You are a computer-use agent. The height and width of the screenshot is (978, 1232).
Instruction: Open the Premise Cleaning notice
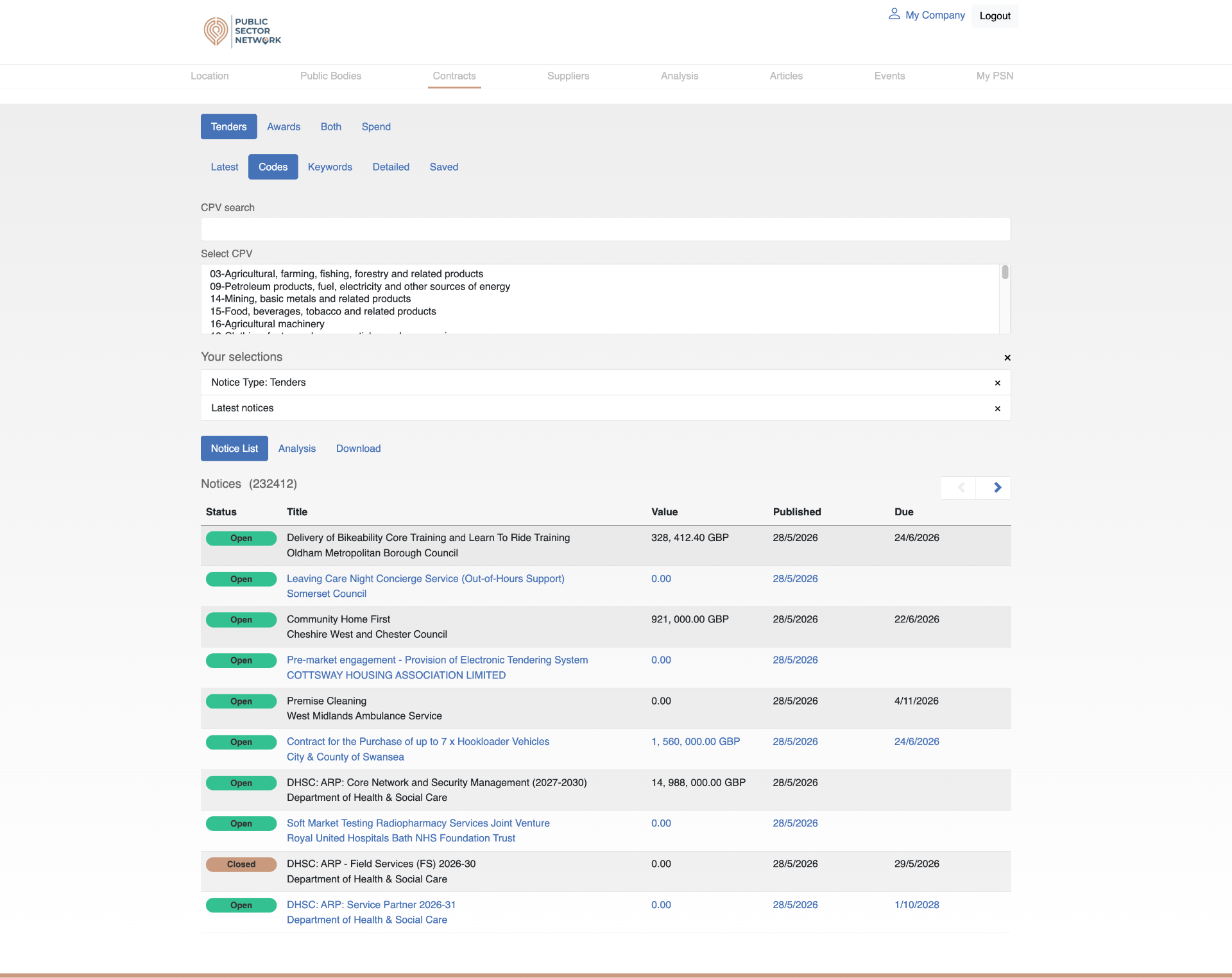(327, 701)
